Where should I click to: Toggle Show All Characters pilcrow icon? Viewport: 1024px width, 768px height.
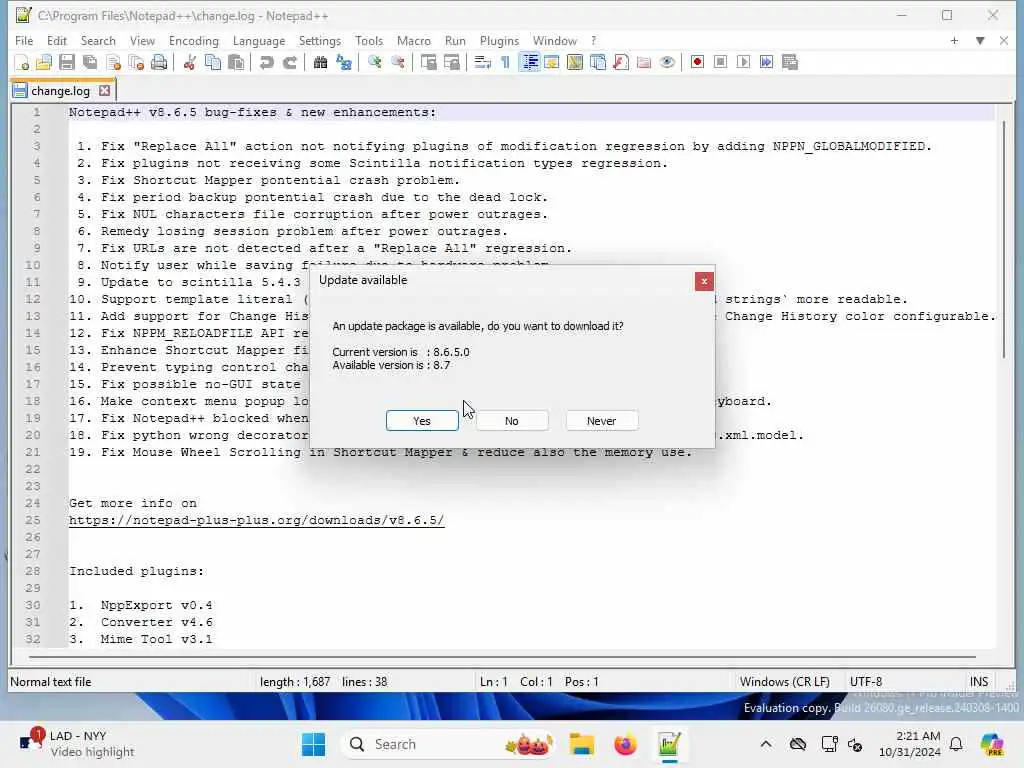[x=505, y=63]
